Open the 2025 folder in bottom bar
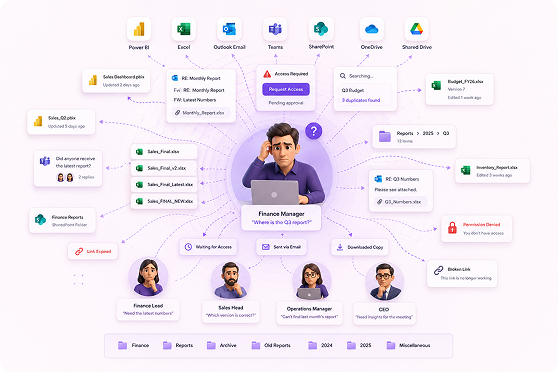This screenshot has width=558, height=372. point(359,345)
